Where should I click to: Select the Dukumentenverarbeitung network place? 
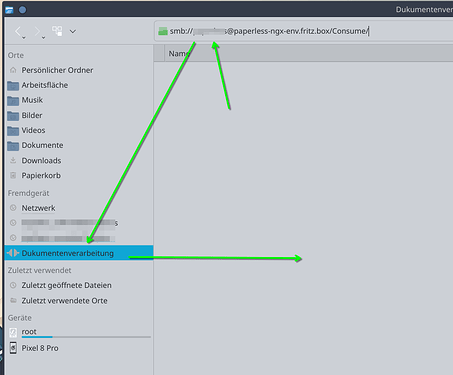click(79, 253)
